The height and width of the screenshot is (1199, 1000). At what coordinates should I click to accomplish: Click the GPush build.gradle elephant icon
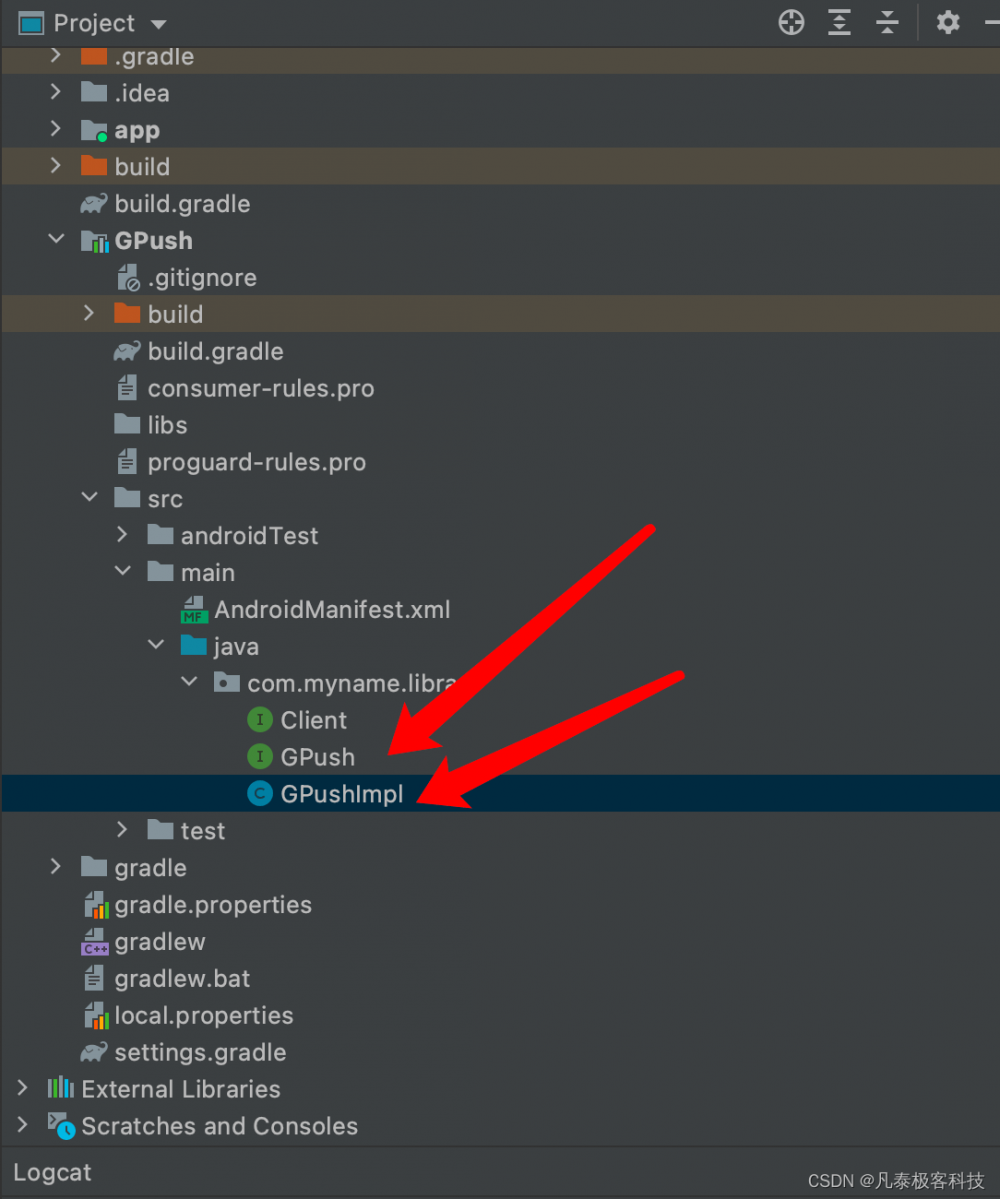(127, 351)
